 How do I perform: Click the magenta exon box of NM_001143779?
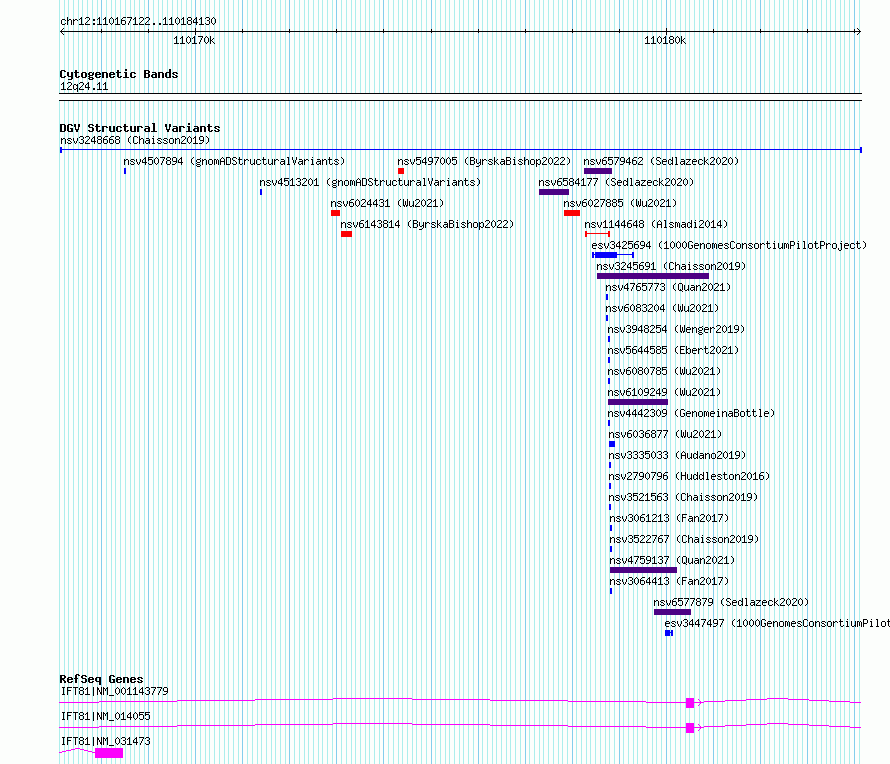tap(690, 703)
